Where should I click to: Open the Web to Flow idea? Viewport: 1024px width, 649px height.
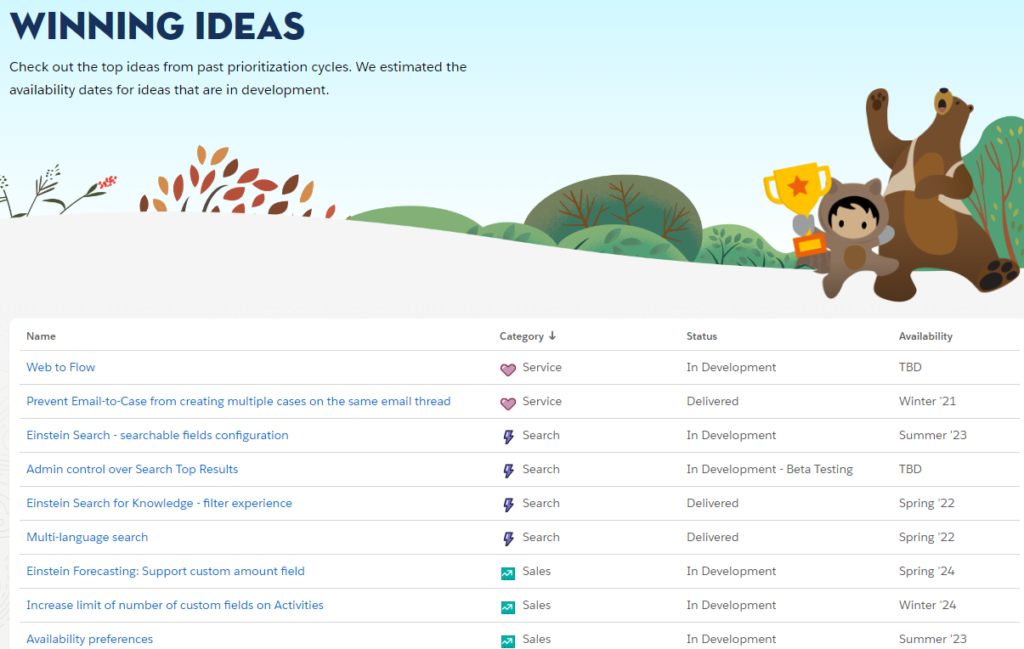pos(60,367)
